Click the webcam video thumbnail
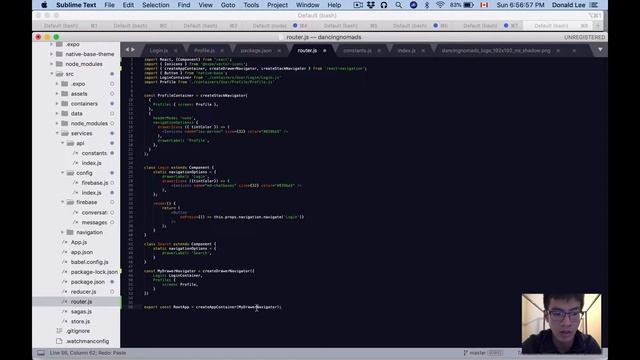The height and width of the screenshot is (360, 640). [561, 323]
